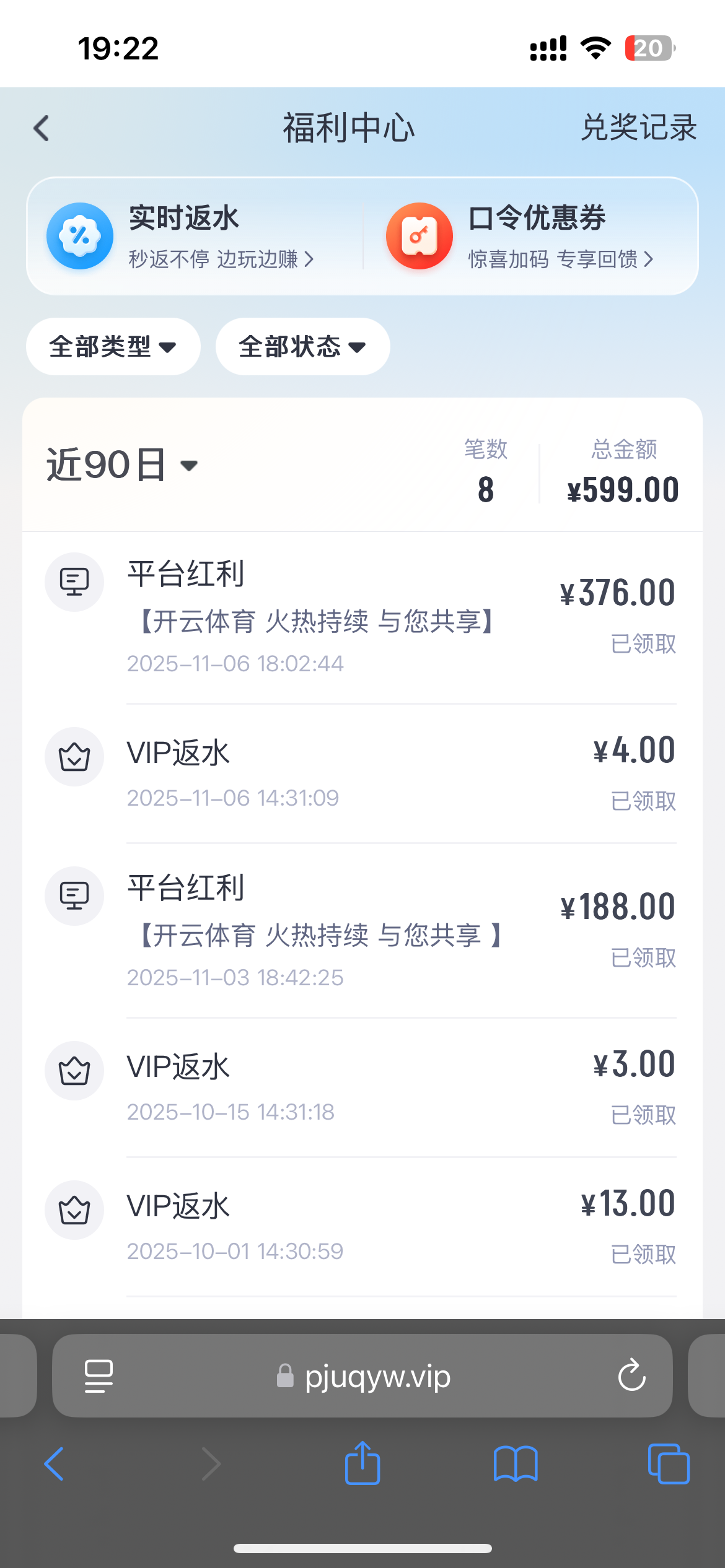
Task: Go back with Safari's back arrow
Action: point(55,1464)
